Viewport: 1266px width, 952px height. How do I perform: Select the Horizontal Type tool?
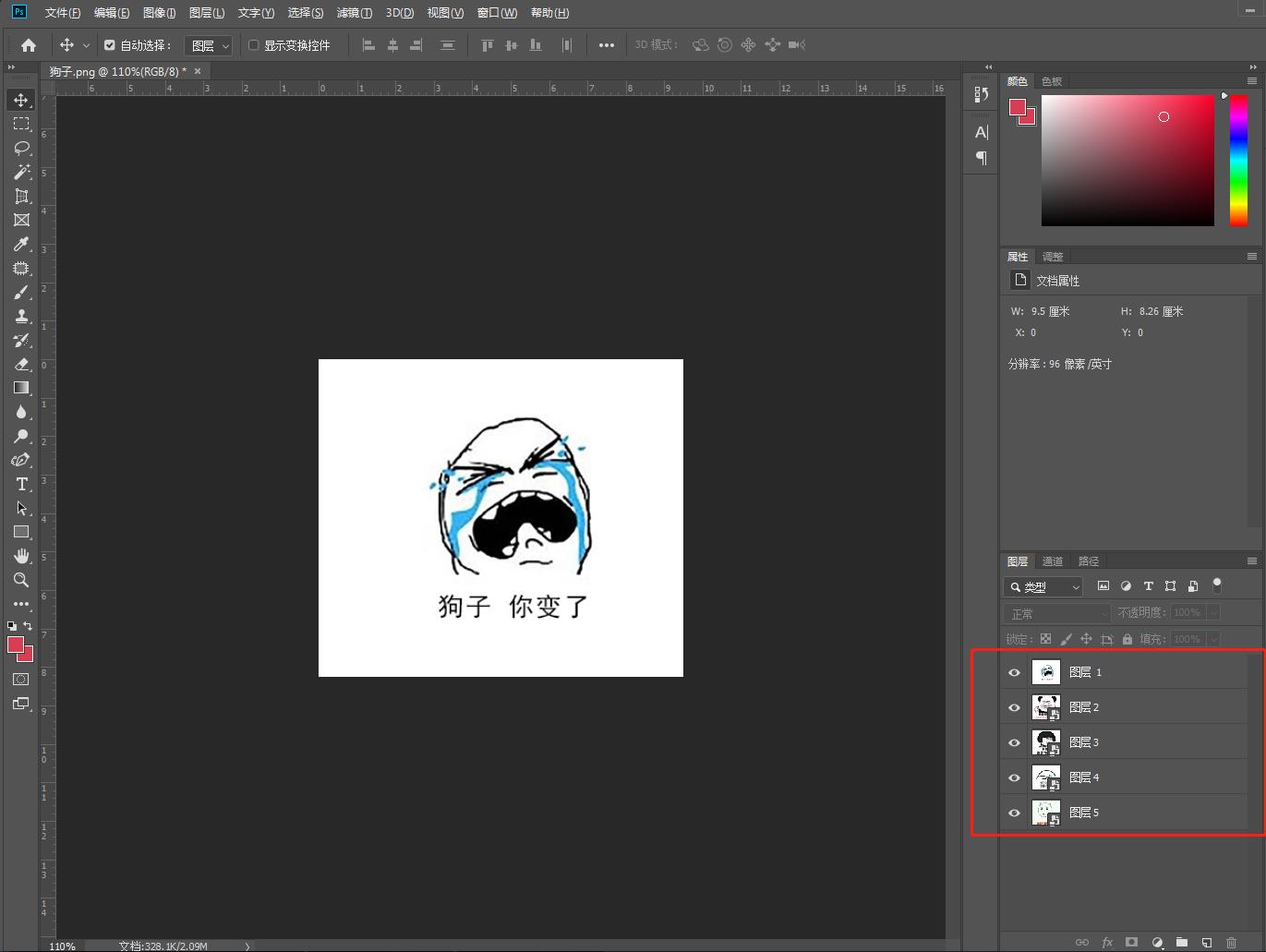tap(21, 484)
